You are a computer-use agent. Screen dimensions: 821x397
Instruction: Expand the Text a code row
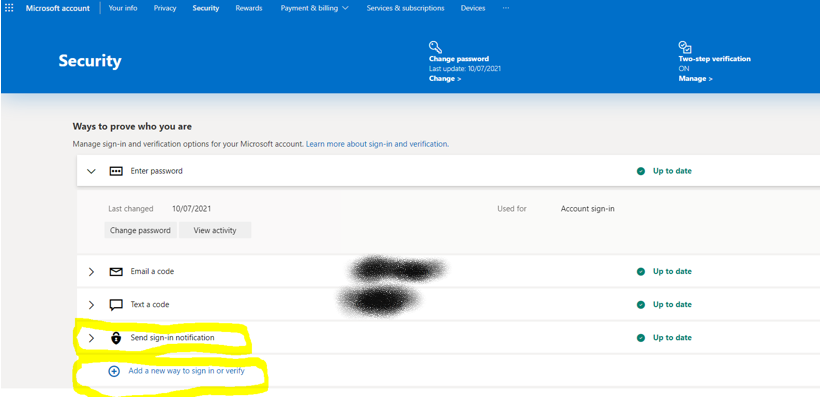point(92,305)
